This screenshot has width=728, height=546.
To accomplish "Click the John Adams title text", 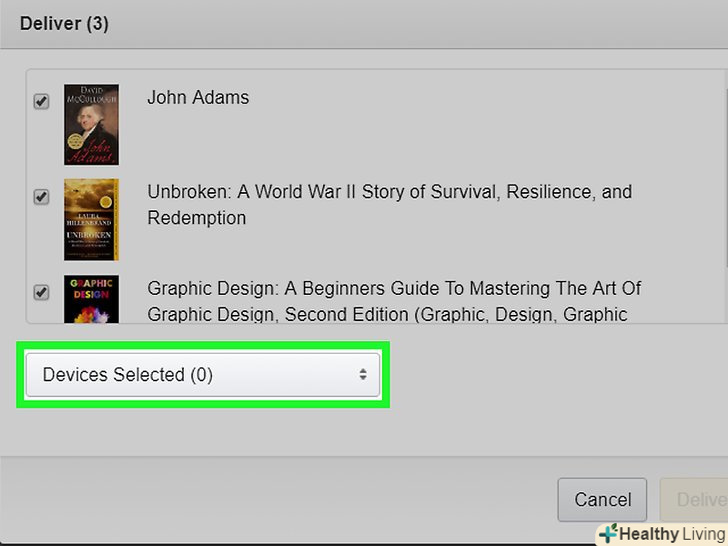I will click(198, 98).
